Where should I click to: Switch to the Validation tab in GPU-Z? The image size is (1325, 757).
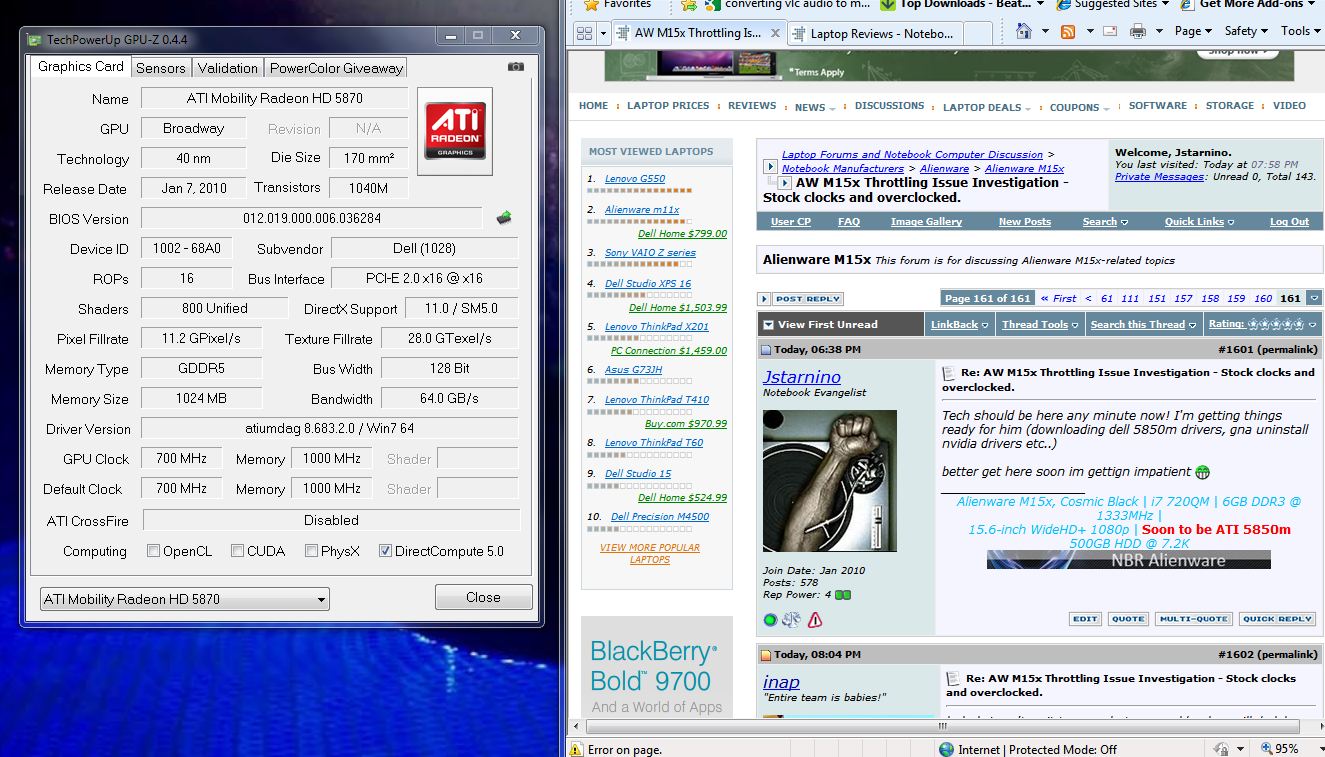[x=227, y=68]
